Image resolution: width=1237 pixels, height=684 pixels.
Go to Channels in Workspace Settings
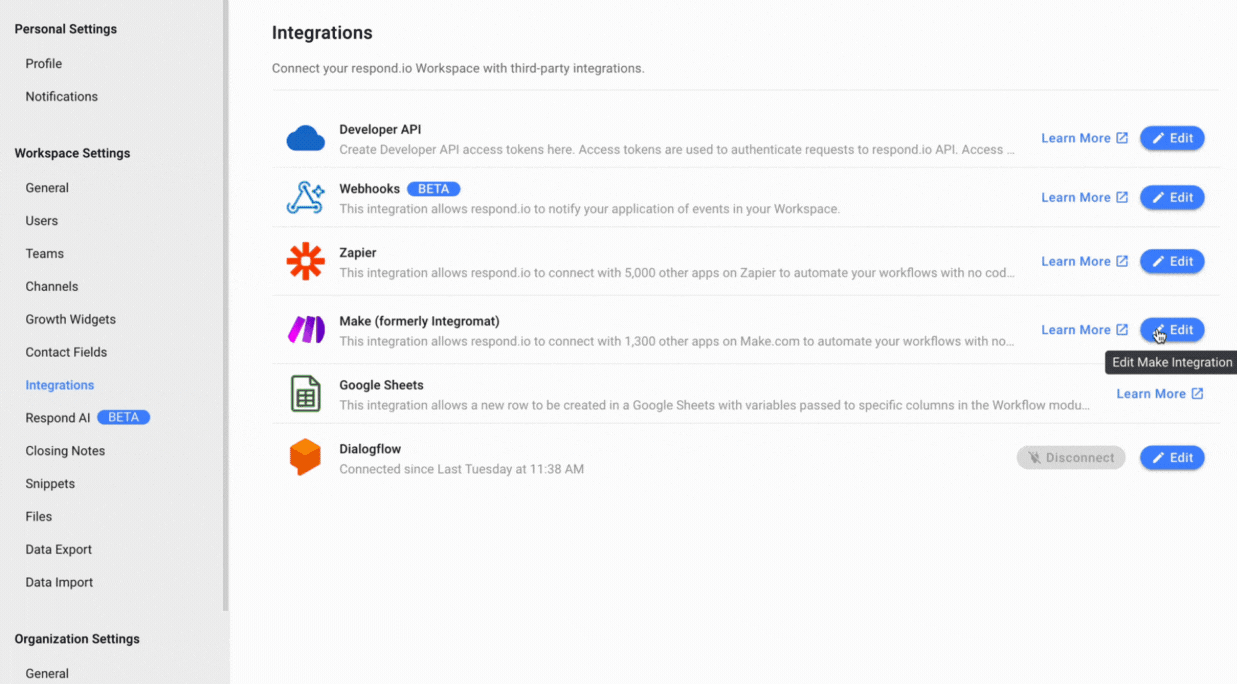[52, 286]
